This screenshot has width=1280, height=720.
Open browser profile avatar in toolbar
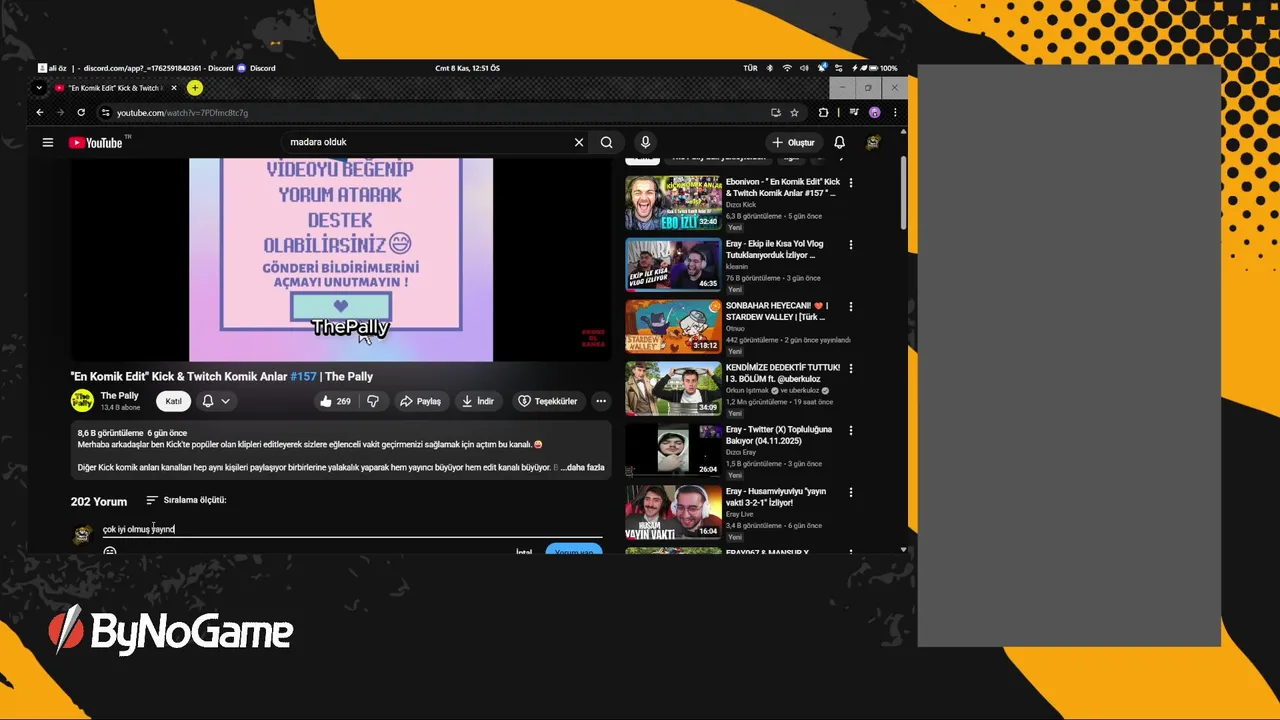tap(874, 112)
